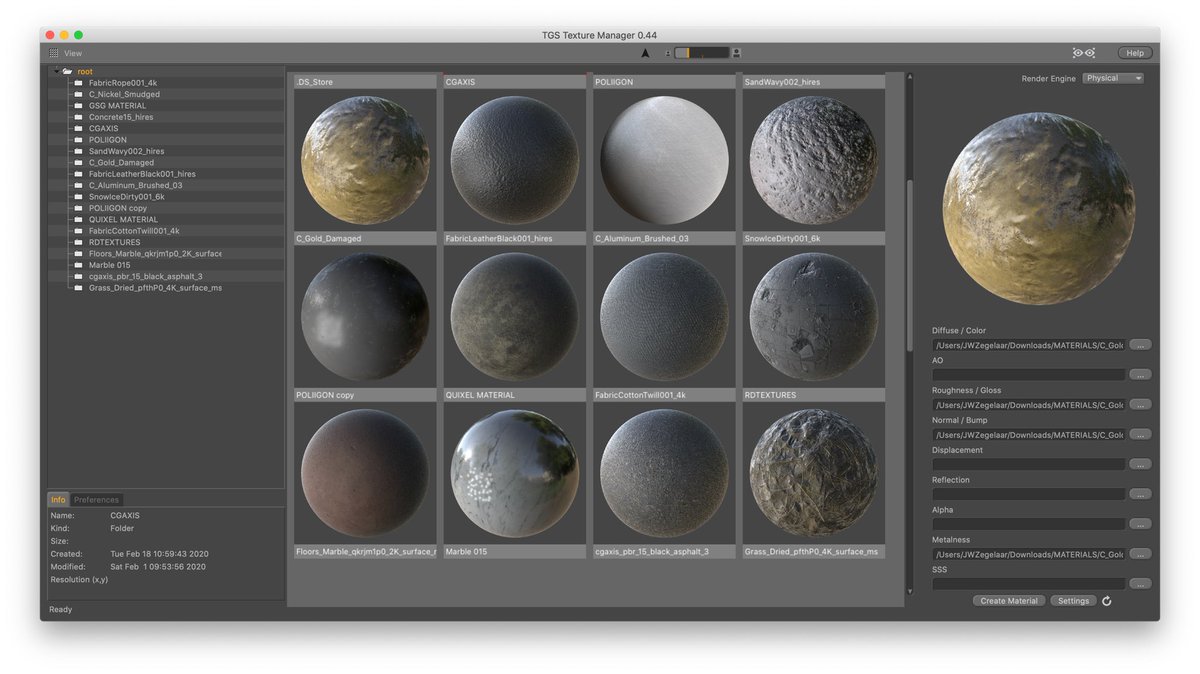This screenshot has height=674, width=1200.
Task: Click the grid icon beside the View menu
Action: (x=53, y=53)
